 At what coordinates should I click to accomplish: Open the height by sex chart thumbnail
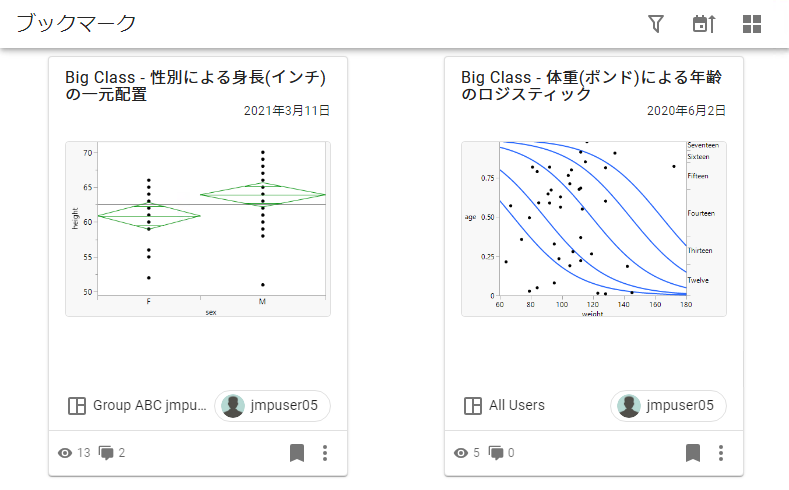pos(197,229)
